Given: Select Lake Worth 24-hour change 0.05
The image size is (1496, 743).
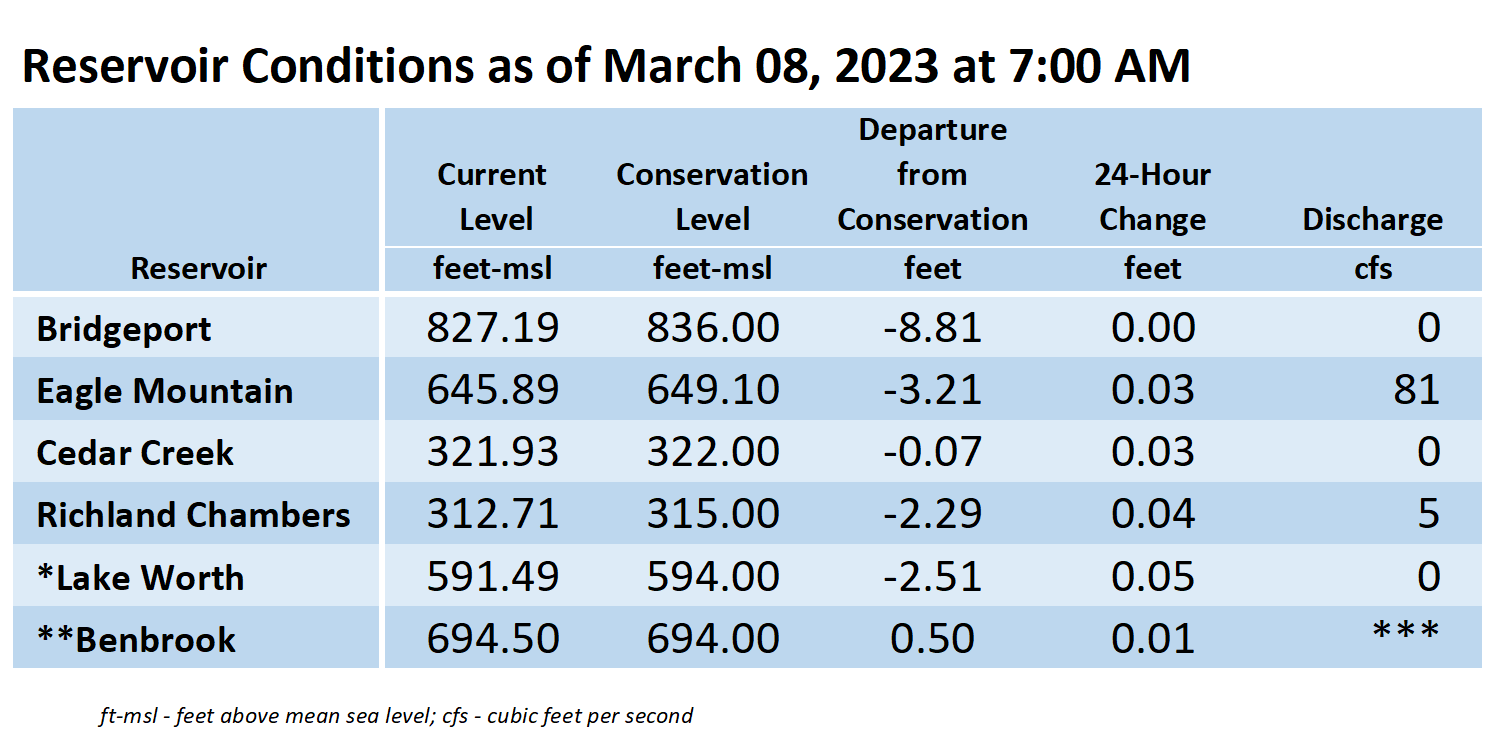Looking at the screenshot, I should point(1153,577).
